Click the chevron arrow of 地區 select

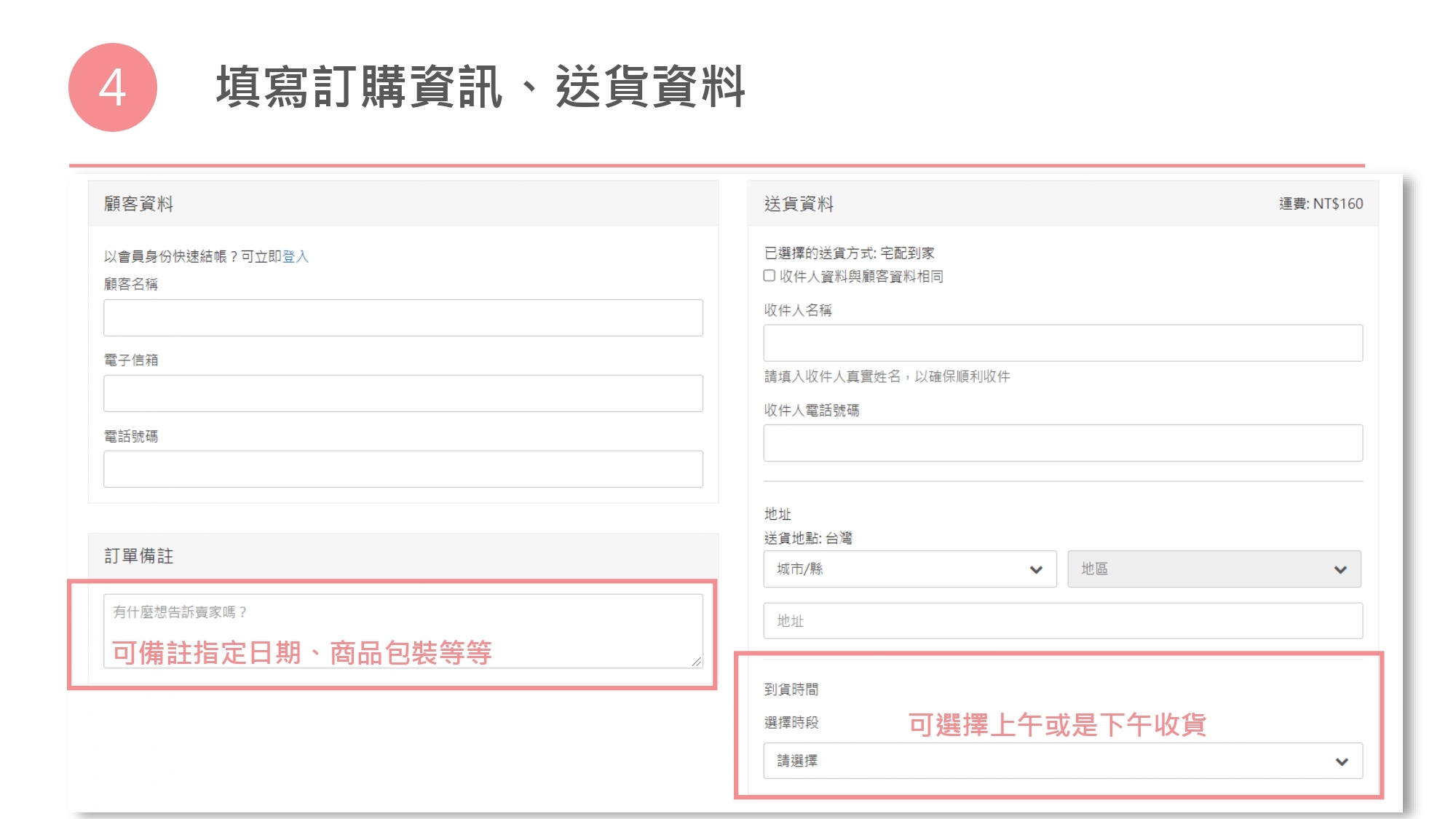click(1340, 569)
